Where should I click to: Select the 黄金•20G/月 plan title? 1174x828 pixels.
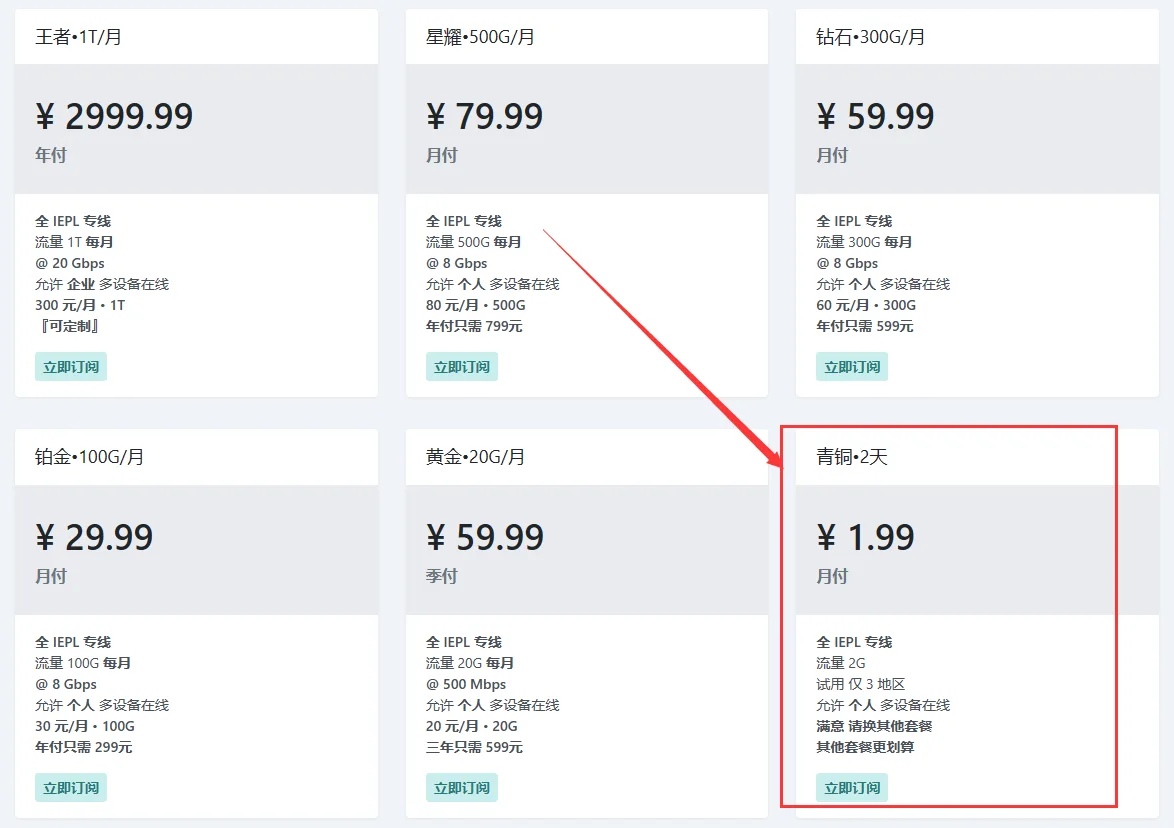pyautogui.click(x=475, y=457)
